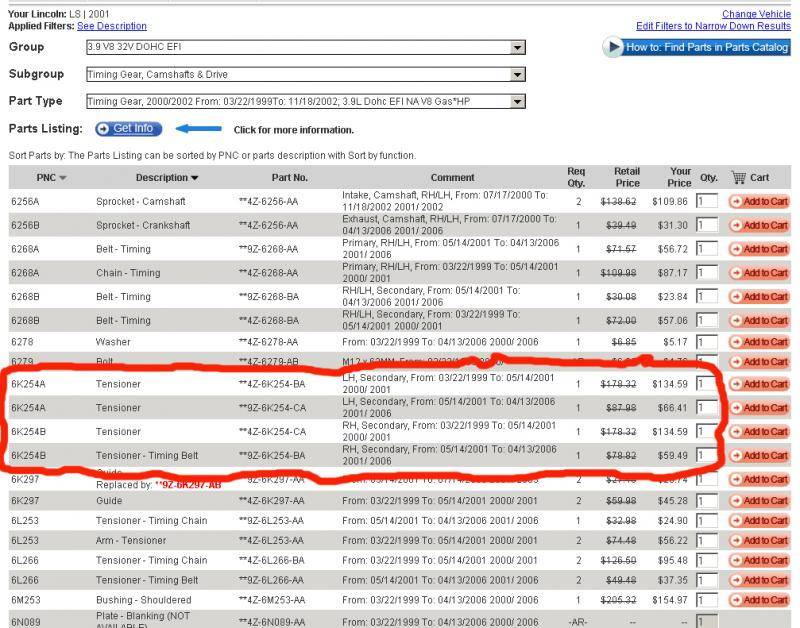Expand the Subgroup Timing Gear dropdown
Viewport: 800px width, 628px height.
[517, 75]
